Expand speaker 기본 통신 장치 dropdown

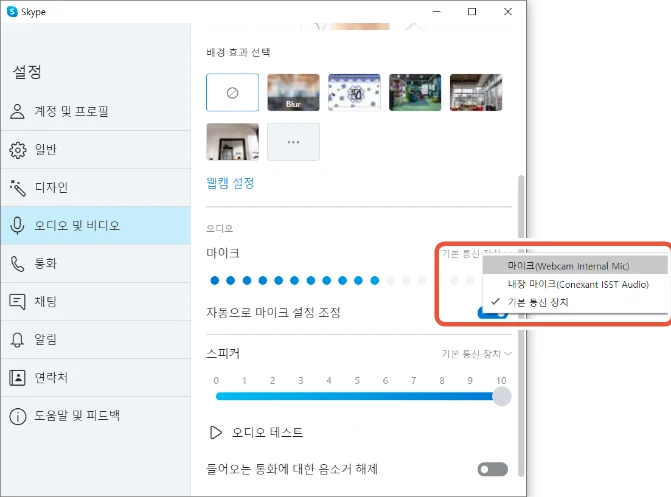pos(477,354)
